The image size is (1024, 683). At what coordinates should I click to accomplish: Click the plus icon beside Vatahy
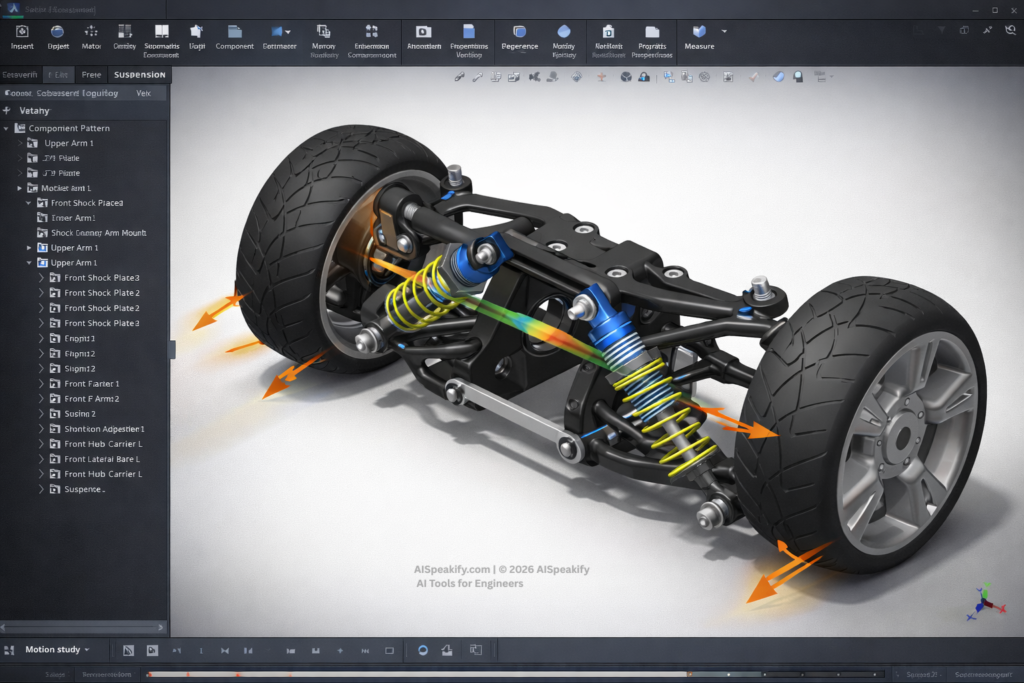tap(7, 110)
